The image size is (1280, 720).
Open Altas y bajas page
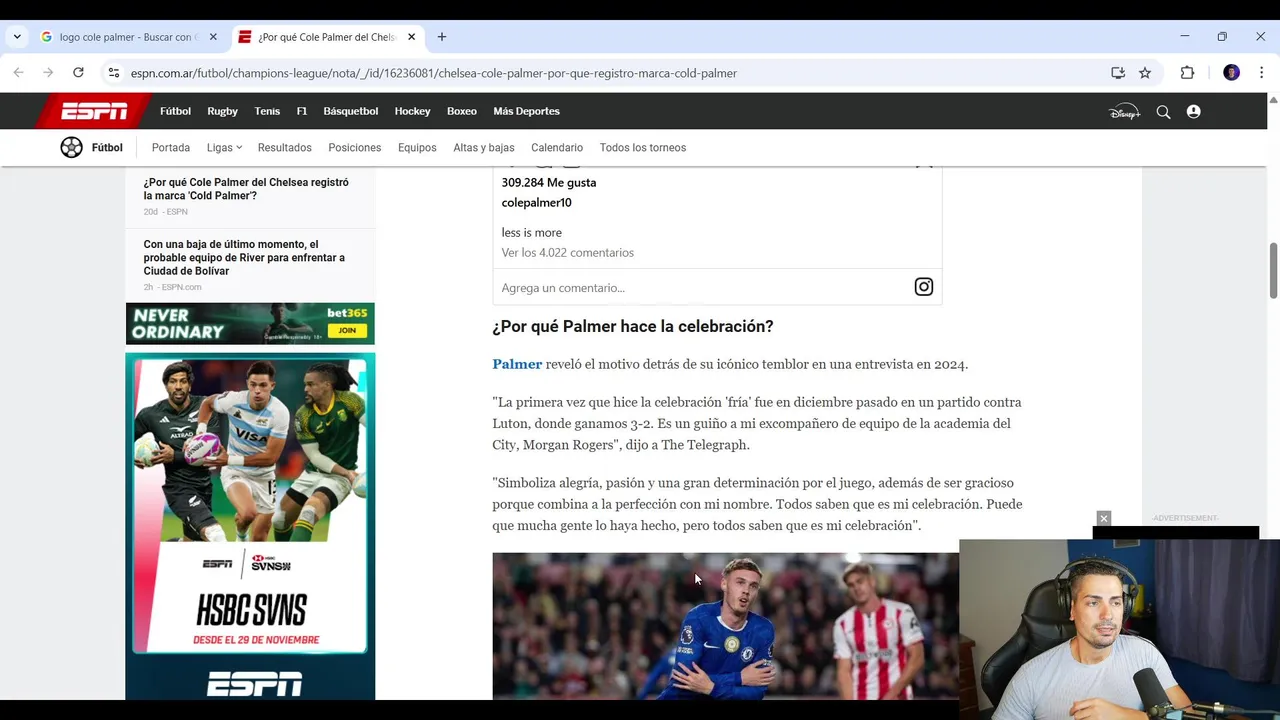pyautogui.click(x=483, y=147)
